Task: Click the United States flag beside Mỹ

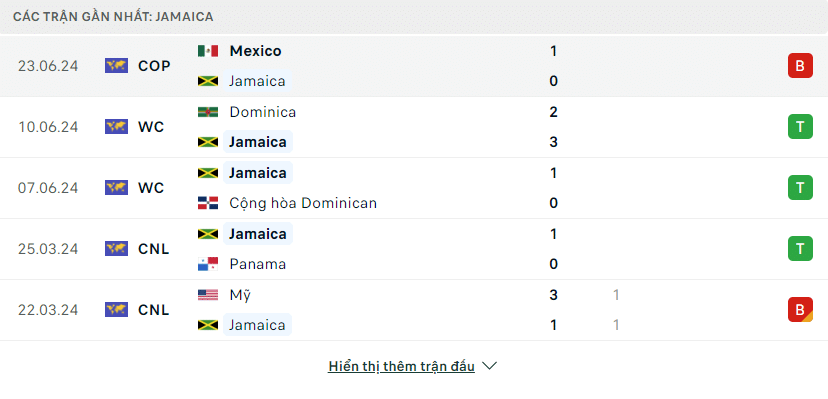Action: pos(208,295)
